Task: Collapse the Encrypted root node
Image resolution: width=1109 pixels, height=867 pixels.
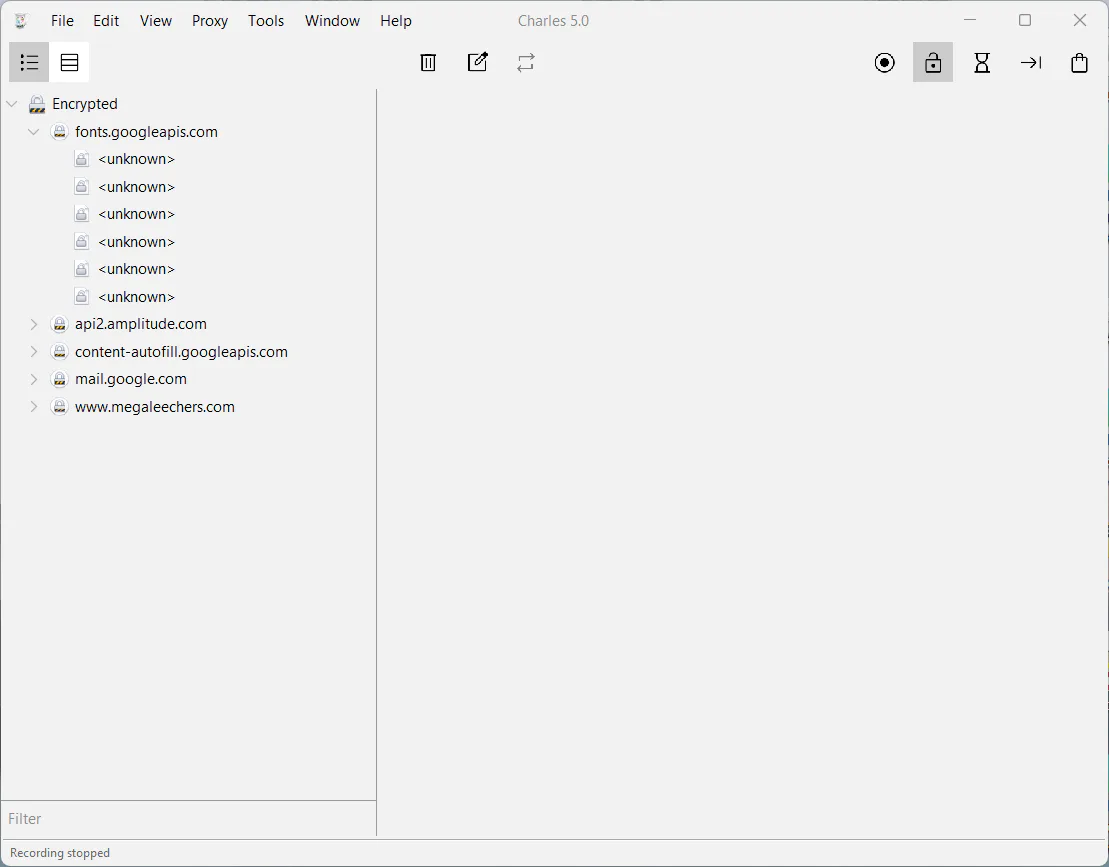Action: 11,104
